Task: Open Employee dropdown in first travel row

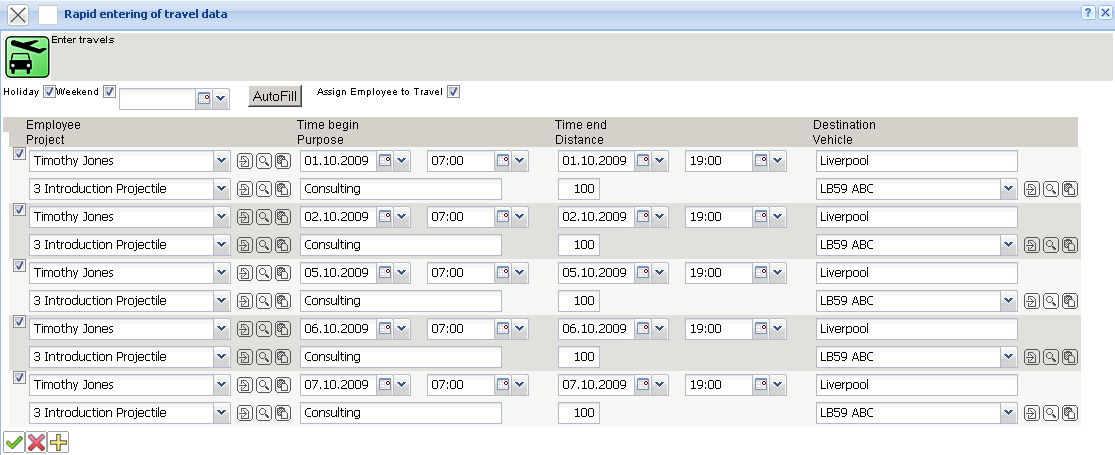Action: (221, 161)
